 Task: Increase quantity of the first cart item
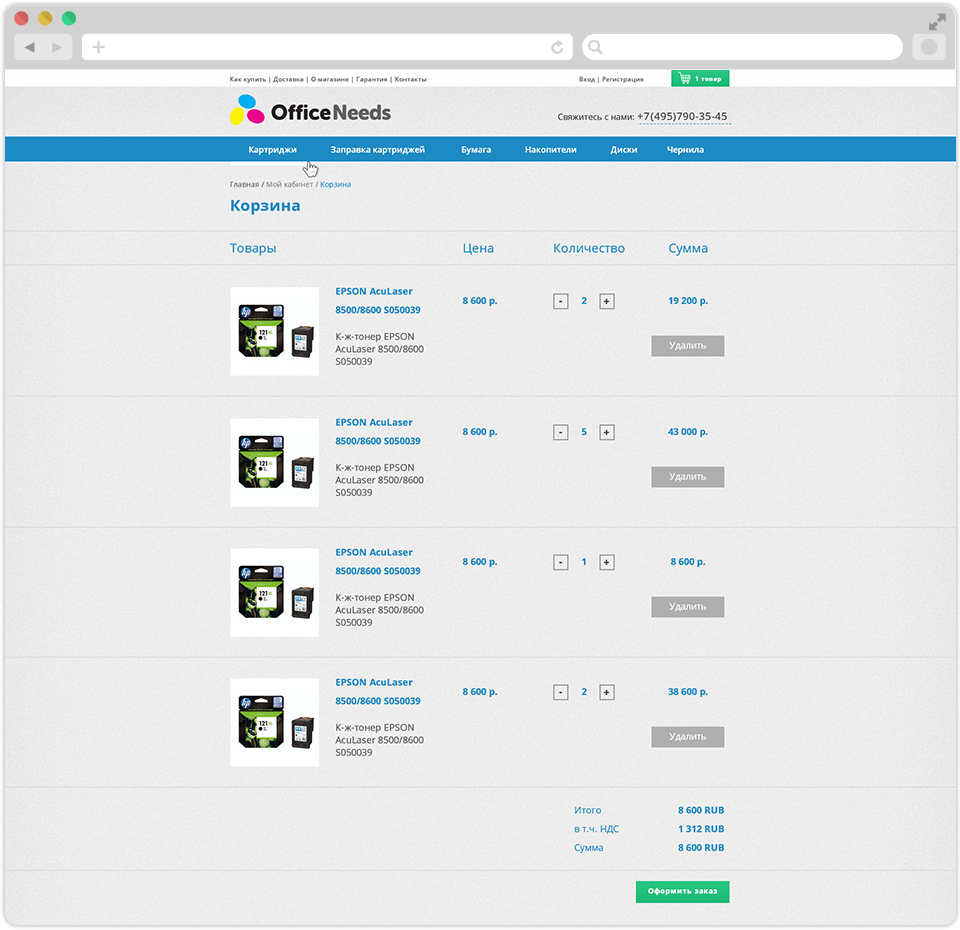607,301
